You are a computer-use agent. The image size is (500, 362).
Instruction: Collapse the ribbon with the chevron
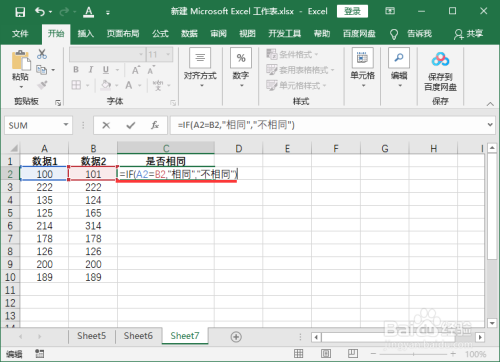[490, 104]
